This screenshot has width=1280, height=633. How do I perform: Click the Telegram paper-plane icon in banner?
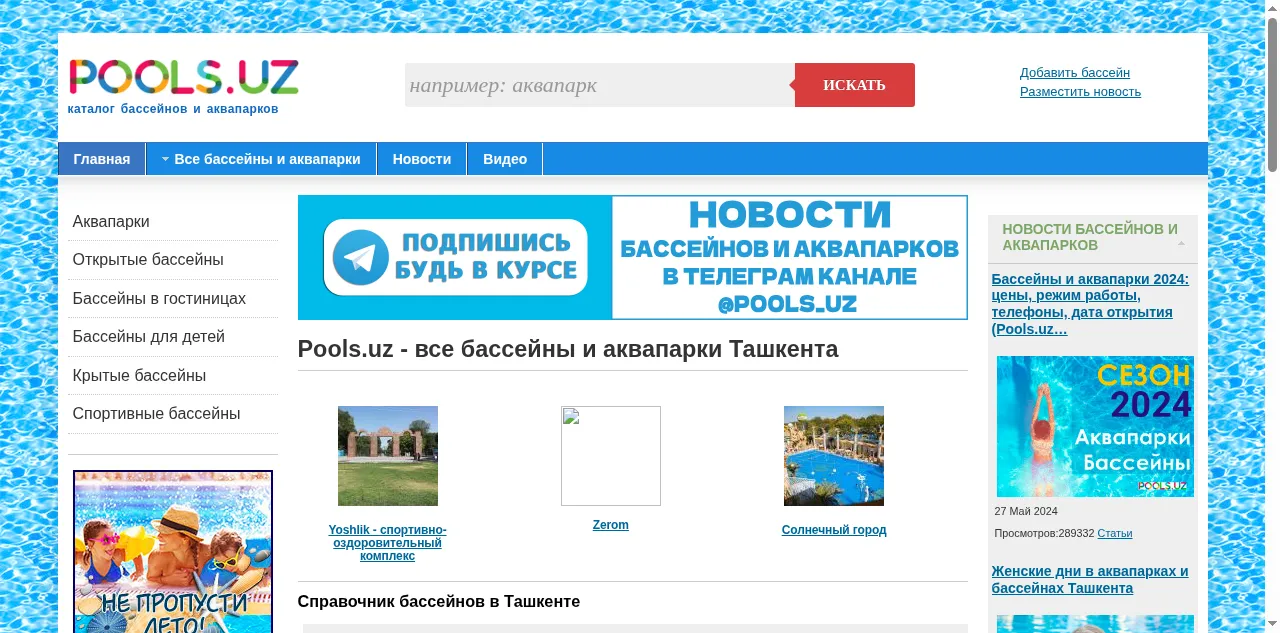tap(361, 257)
